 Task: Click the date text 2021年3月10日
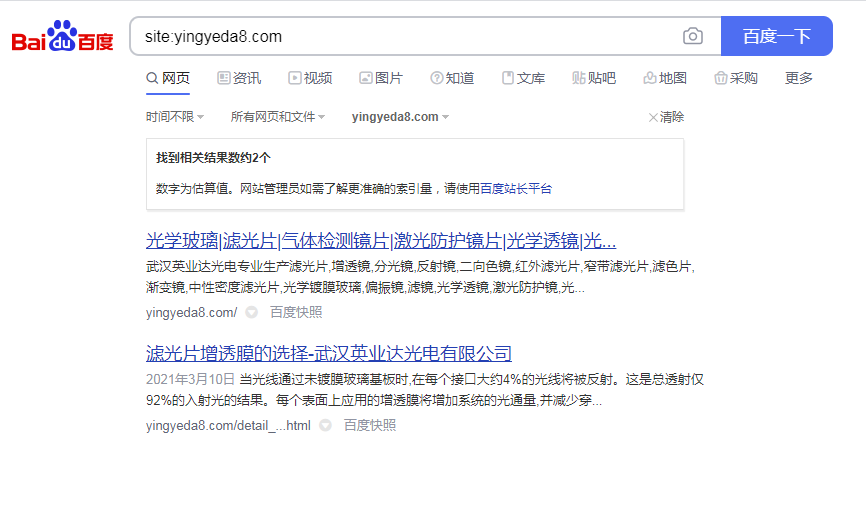pyautogui.click(x=191, y=379)
